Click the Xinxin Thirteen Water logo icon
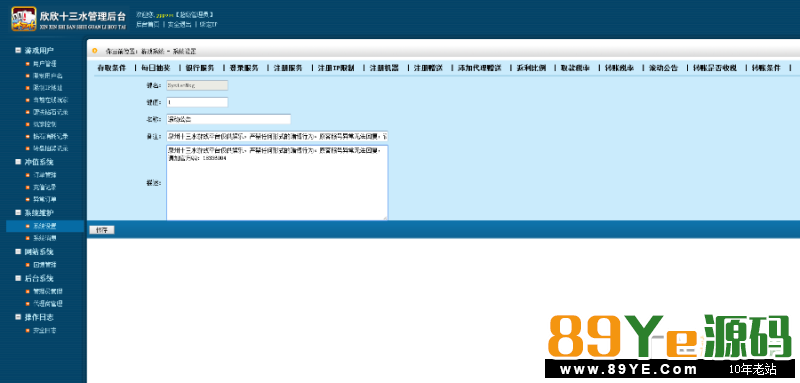This screenshot has height=383, width=800. 24,18
